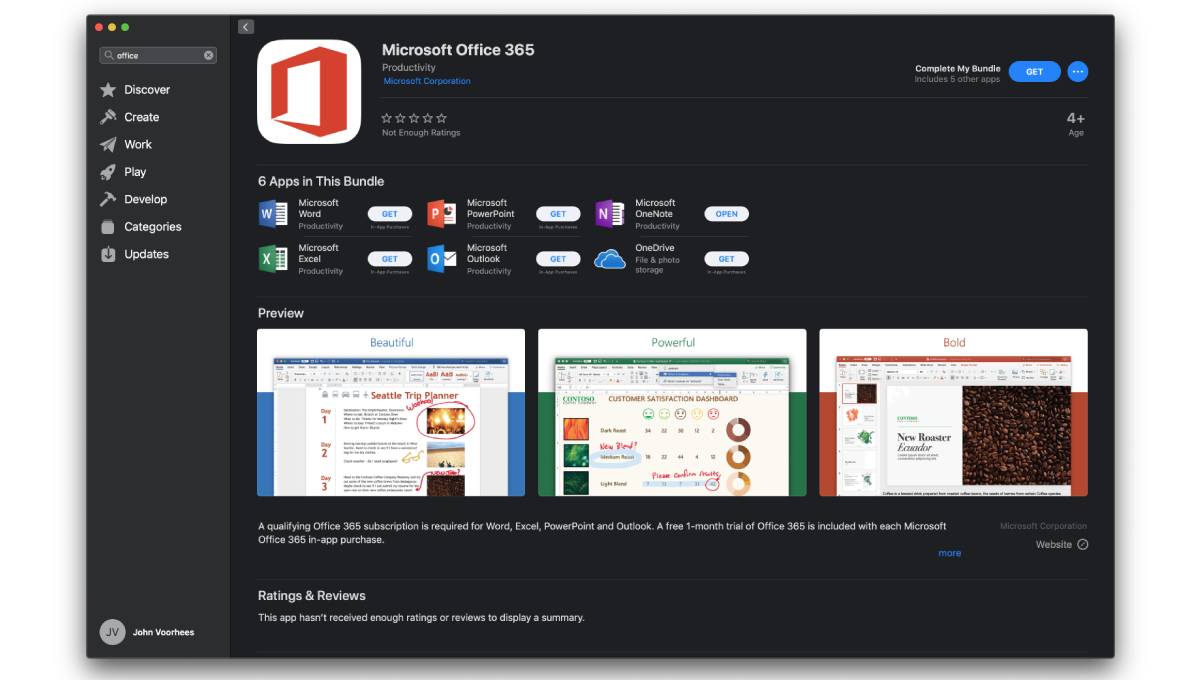Get Microsoft Word from the bundle
The width and height of the screenshot is (1200, 680).
[x=389, y=213]
